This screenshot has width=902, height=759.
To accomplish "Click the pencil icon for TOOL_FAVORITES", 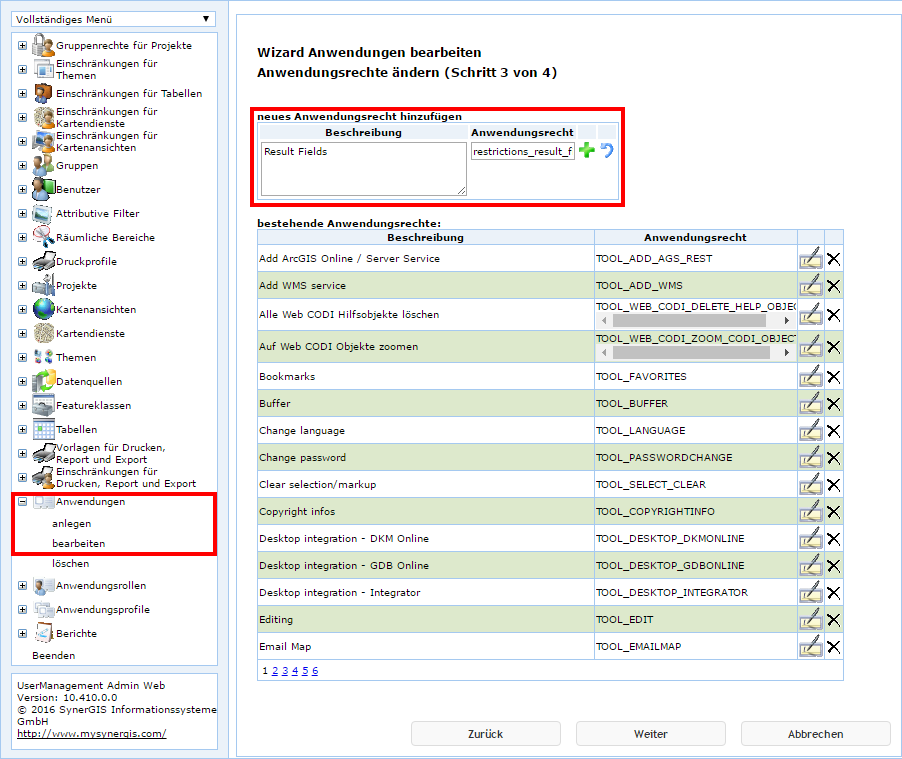I will pos(811,376).
